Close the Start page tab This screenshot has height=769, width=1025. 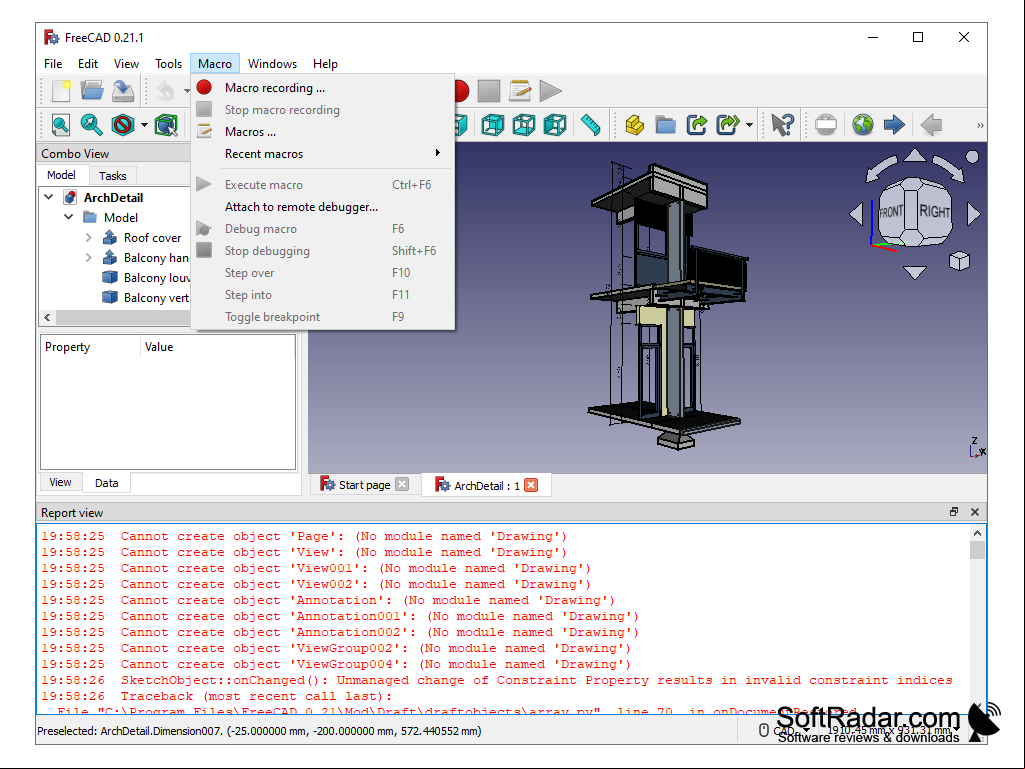click(402, 485)
